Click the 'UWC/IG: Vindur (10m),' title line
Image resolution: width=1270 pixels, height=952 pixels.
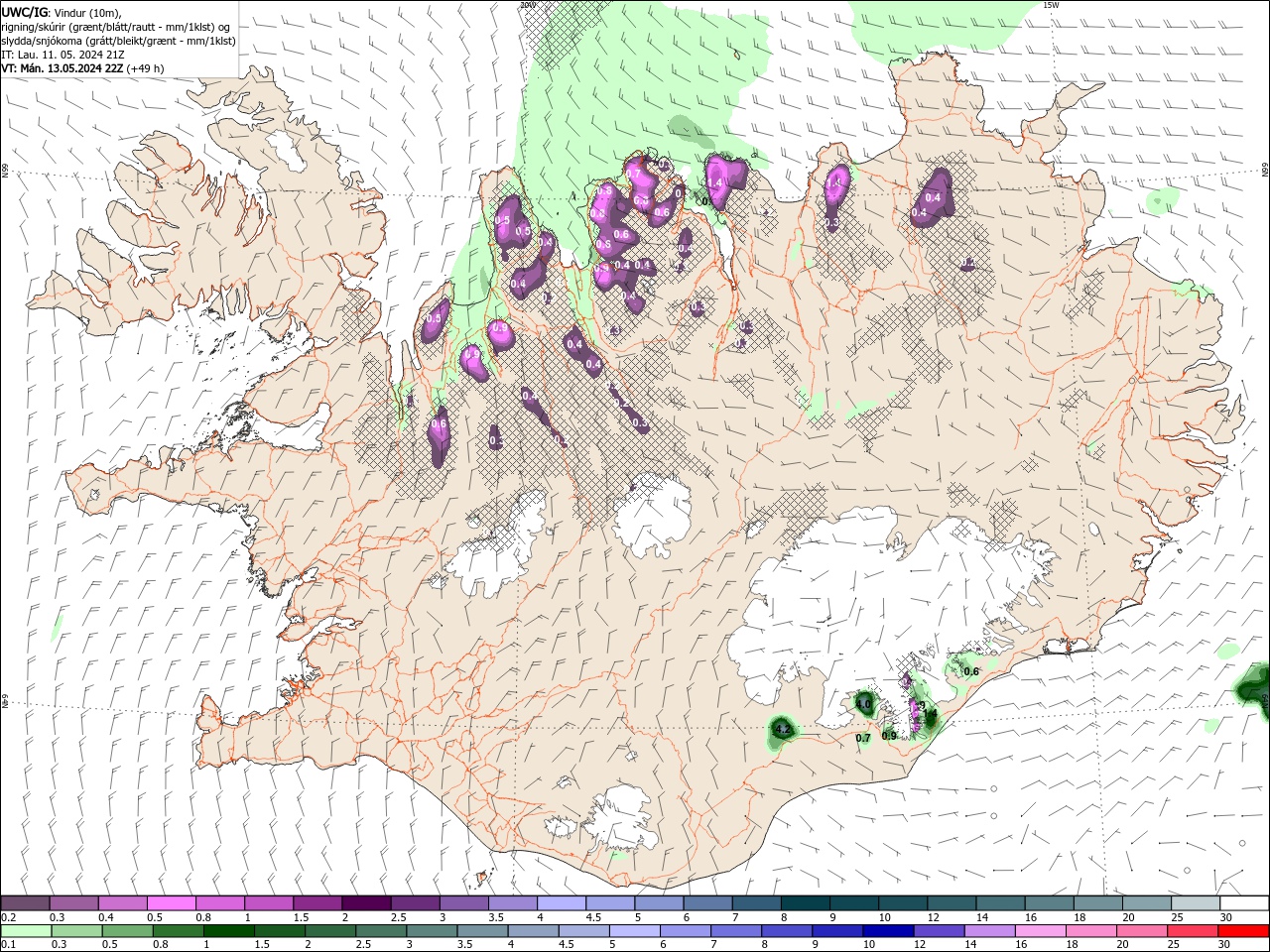coord(62,12)
